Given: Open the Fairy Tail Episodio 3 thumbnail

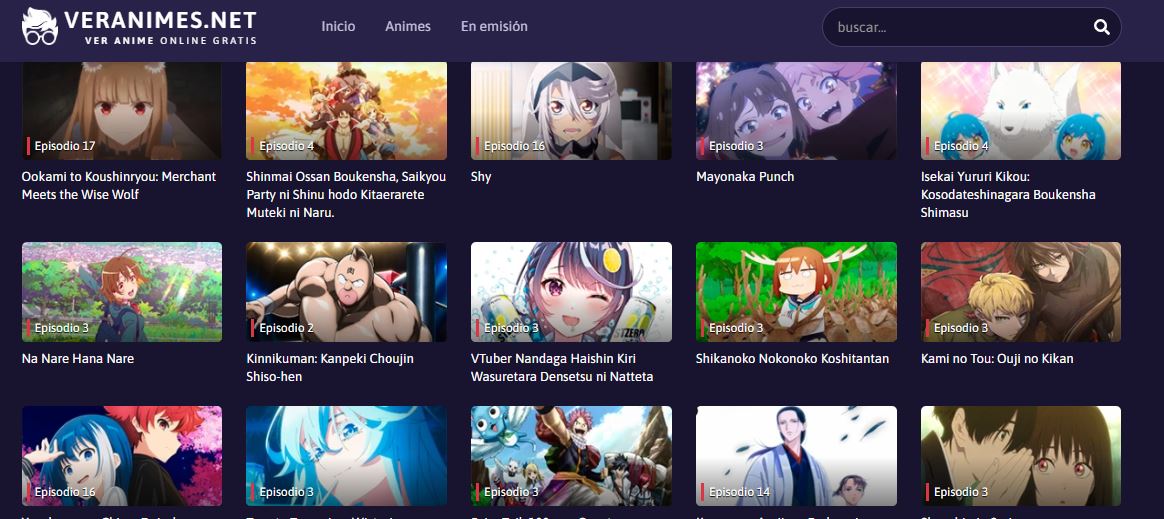Looking at the screenshot, I should tap(571, 456).
